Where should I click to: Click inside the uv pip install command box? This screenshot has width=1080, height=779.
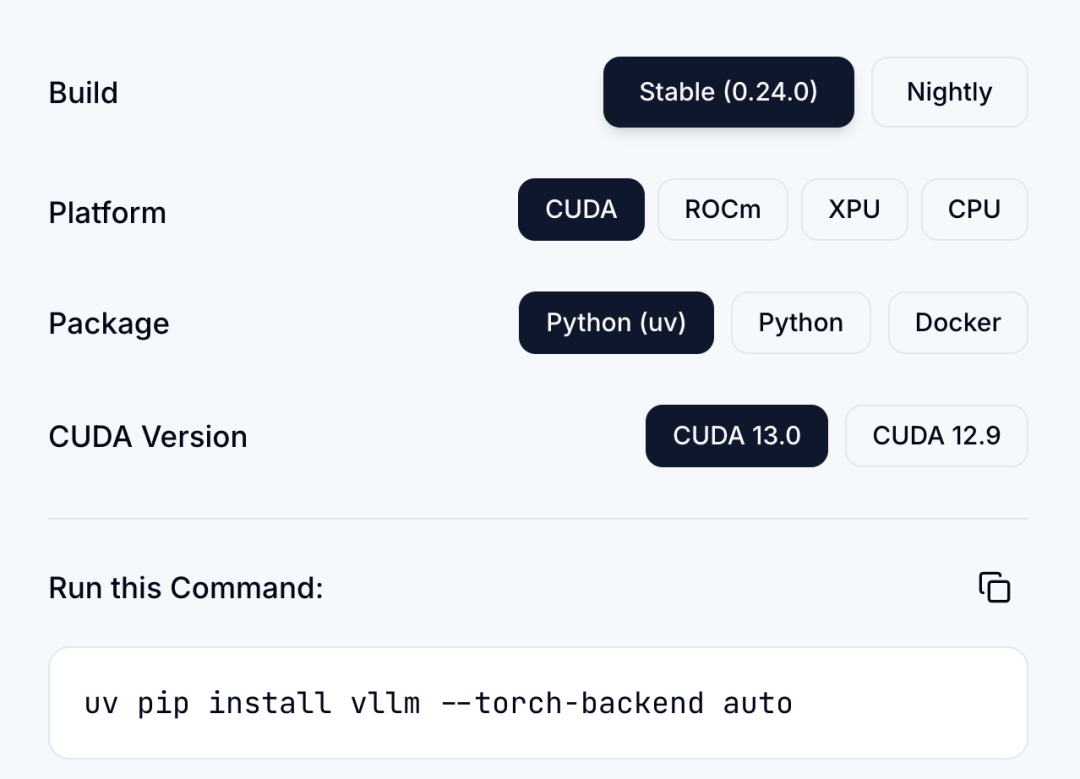pos(538,703)
